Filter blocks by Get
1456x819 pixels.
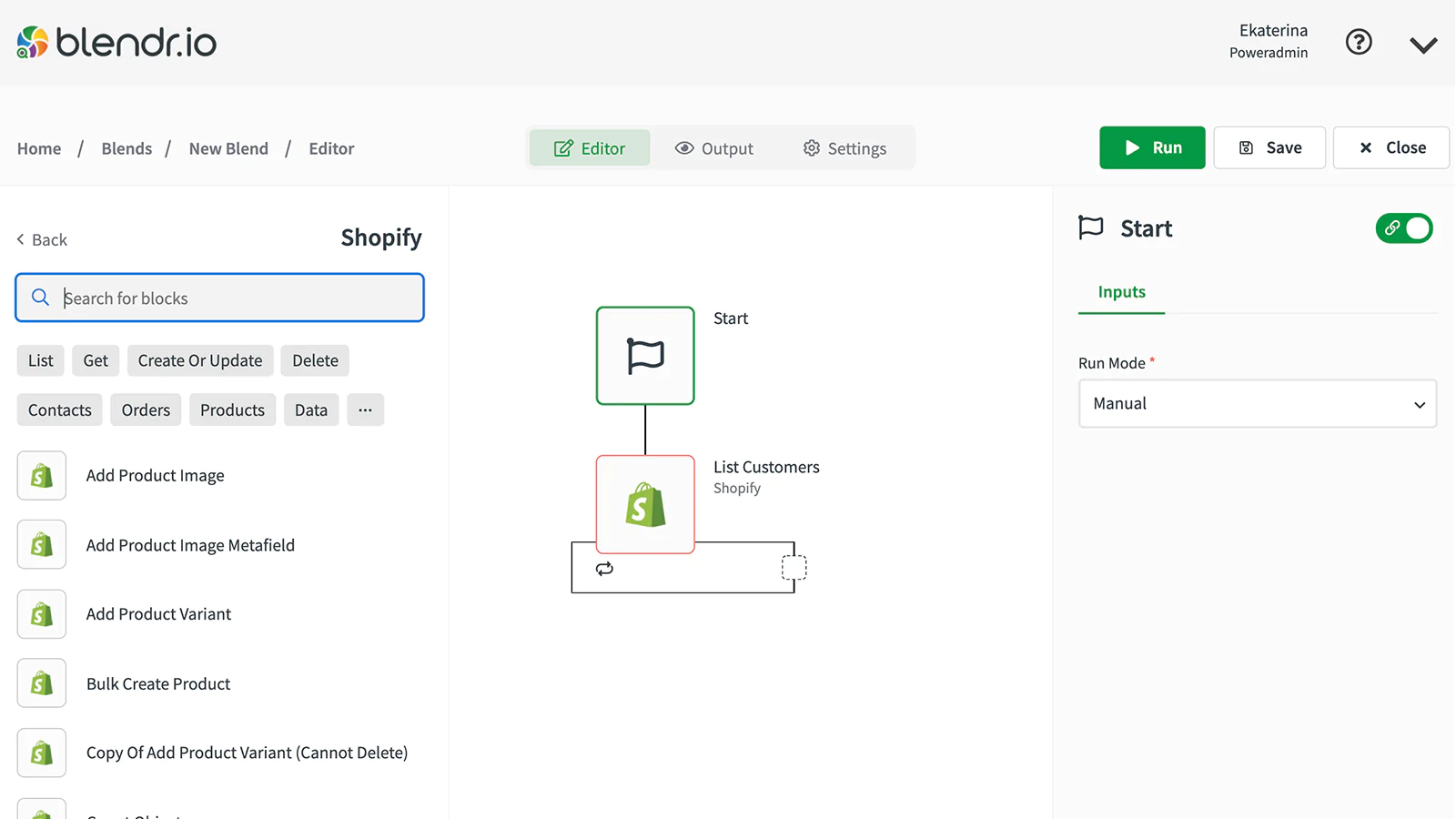96,360
